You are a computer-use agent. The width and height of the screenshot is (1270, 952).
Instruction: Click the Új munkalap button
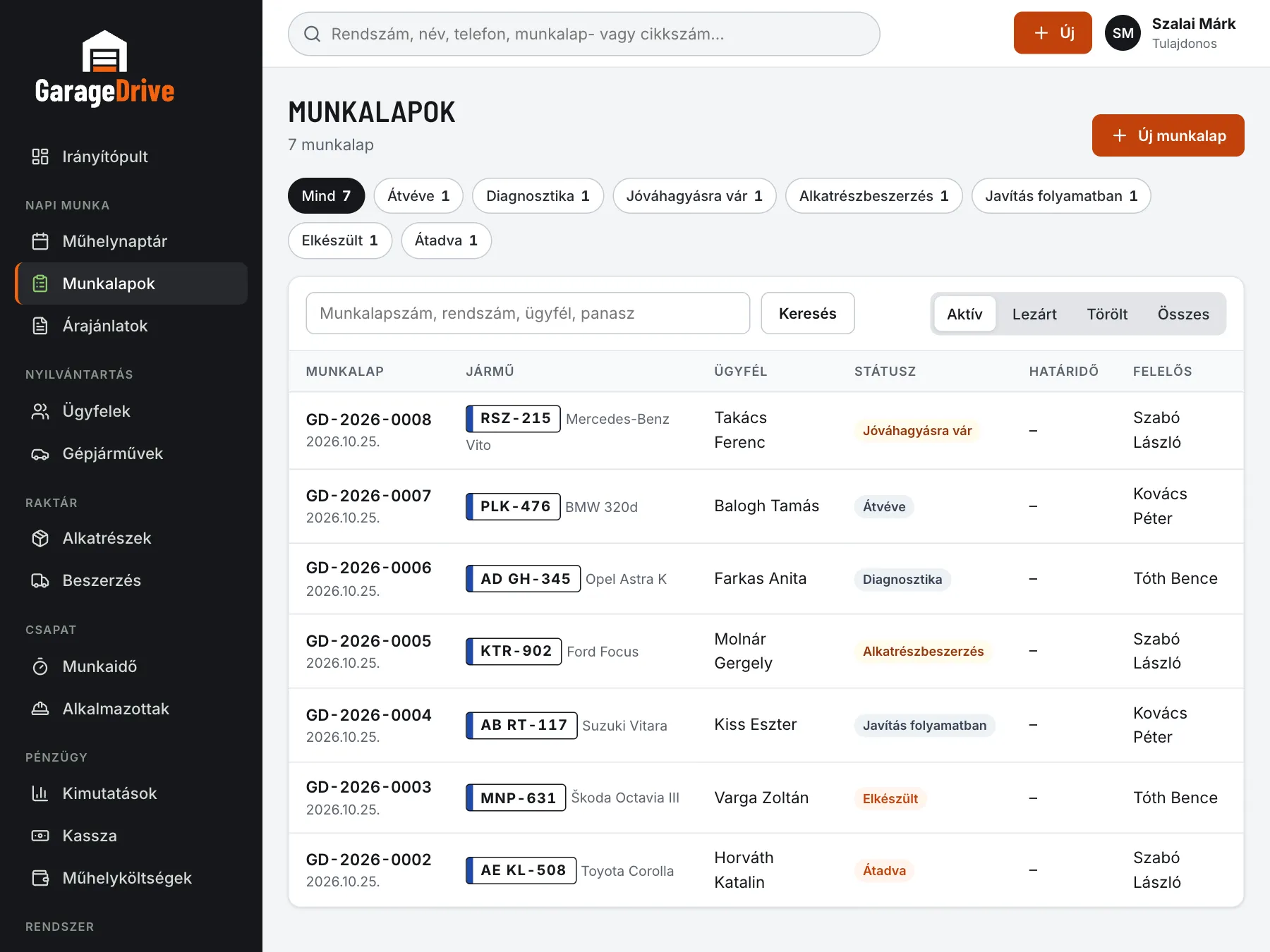[1168, 135]
